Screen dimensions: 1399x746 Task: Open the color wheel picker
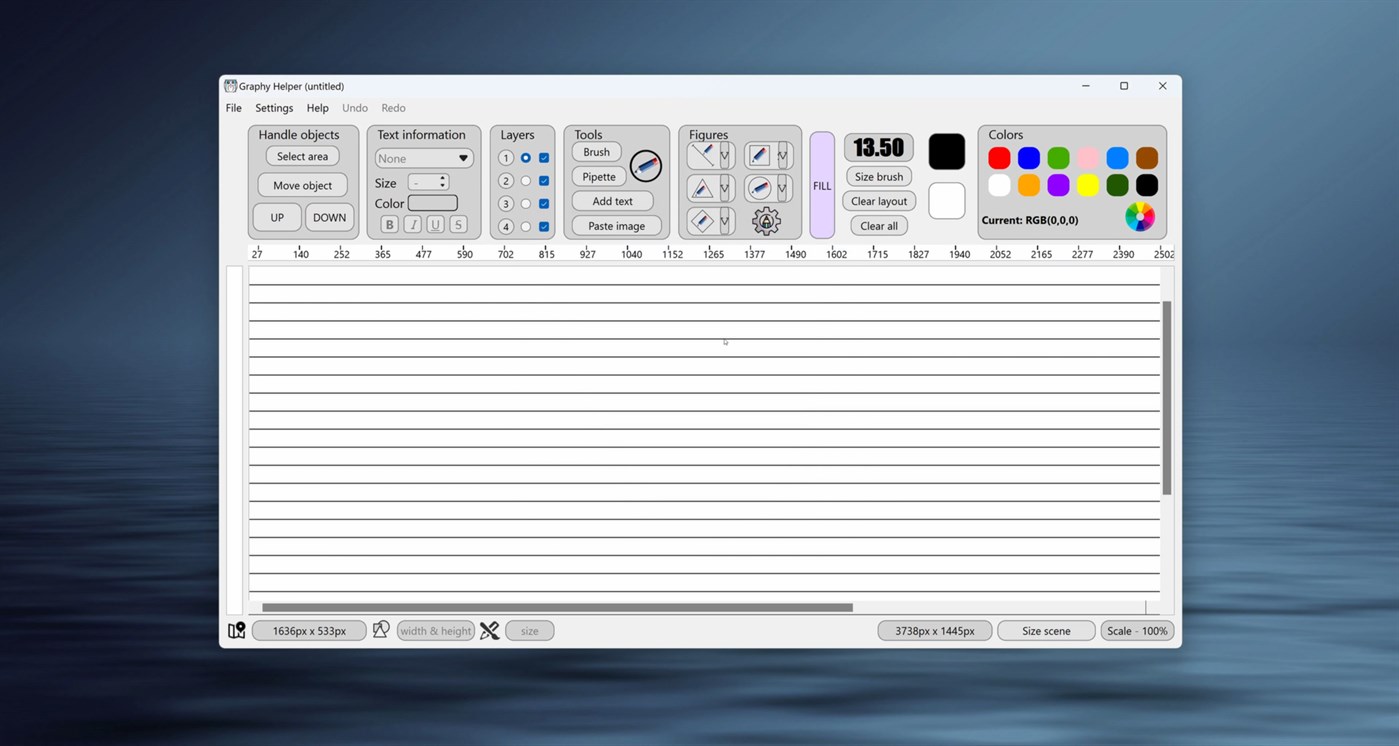click(1139, 216)
